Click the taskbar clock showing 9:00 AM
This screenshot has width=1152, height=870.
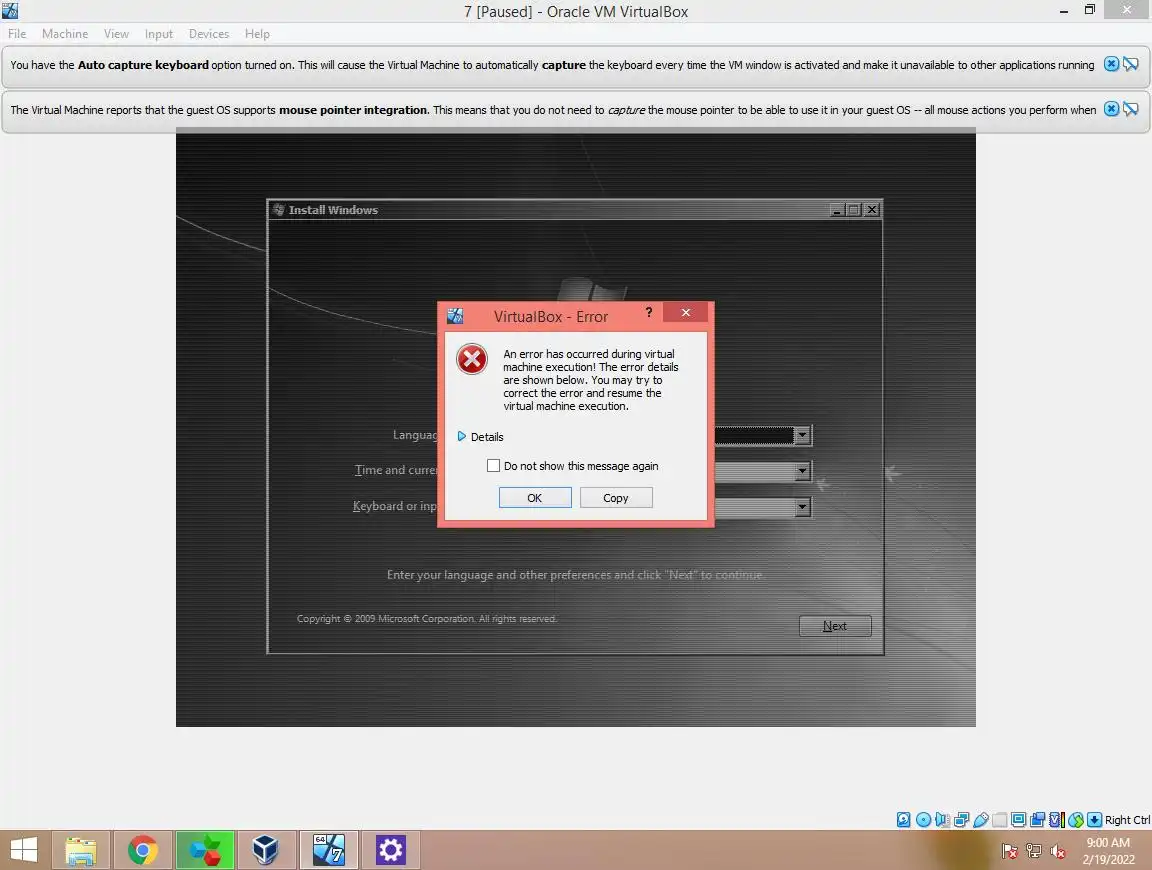click(x=1108, y=850)
